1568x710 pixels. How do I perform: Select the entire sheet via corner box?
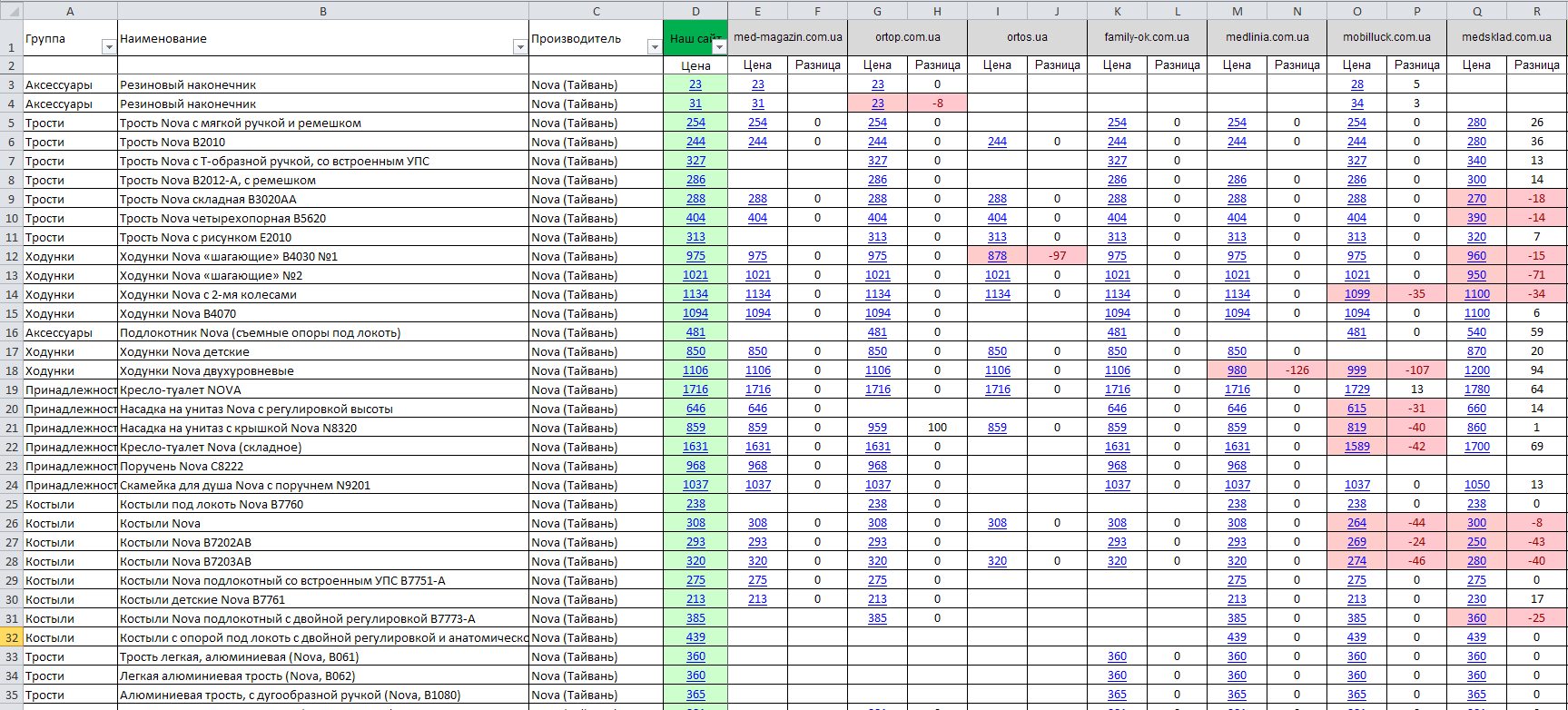pyautogui.click(x=11, y=10)
